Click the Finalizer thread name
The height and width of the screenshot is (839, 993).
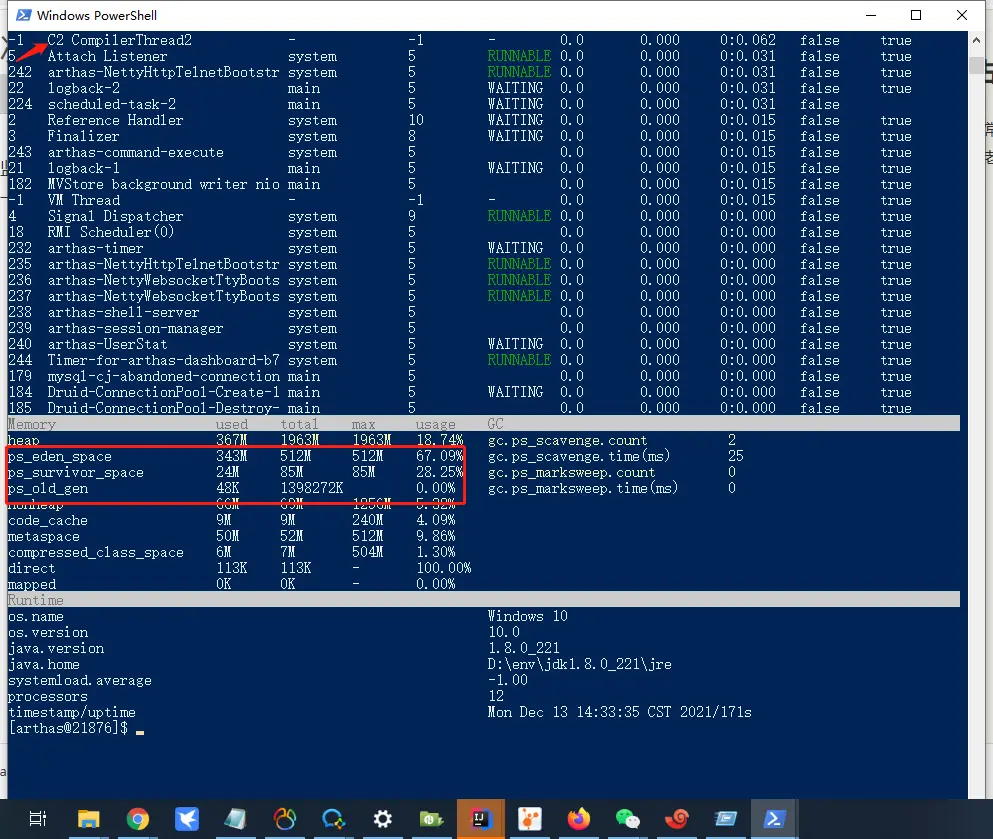click(x=84, y=136)
